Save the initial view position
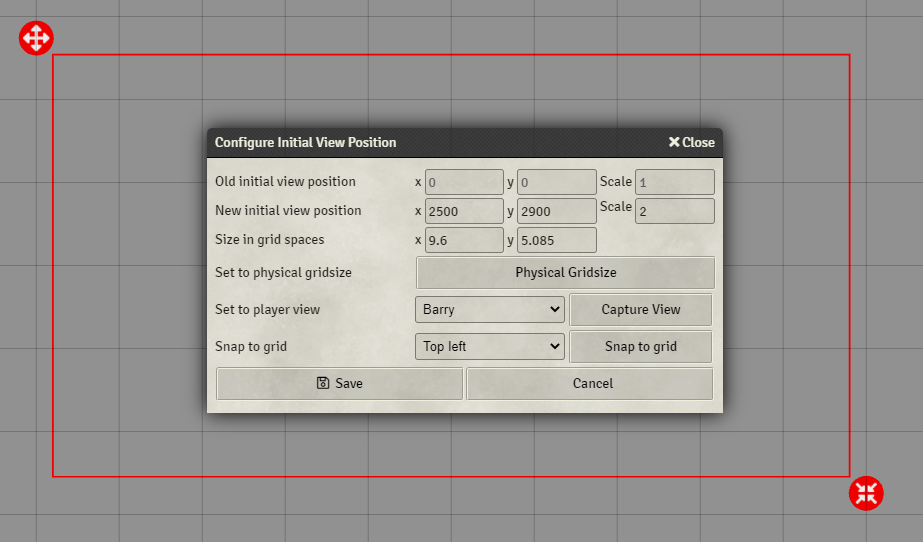 click(x=339, y=384)
